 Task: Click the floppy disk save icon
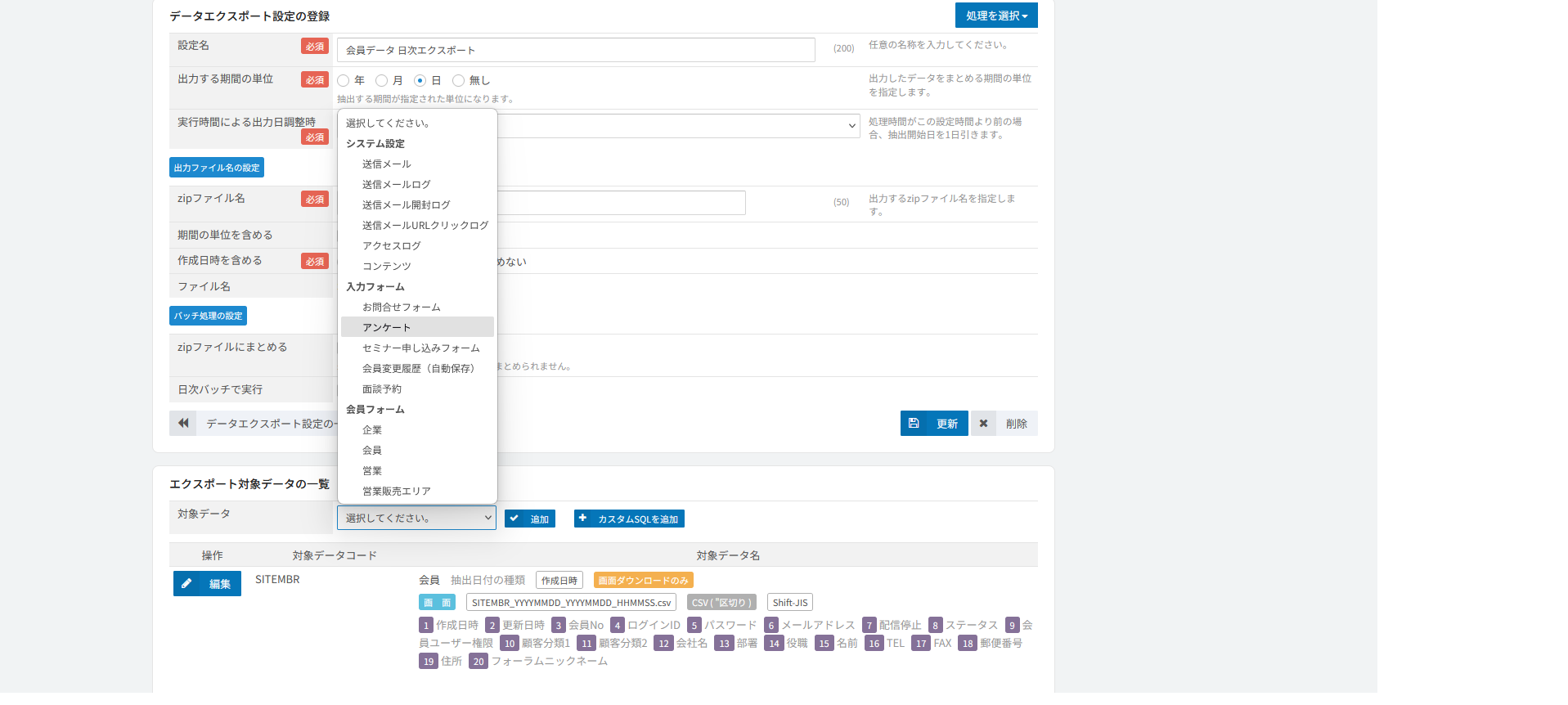click(x=914, y=424)
